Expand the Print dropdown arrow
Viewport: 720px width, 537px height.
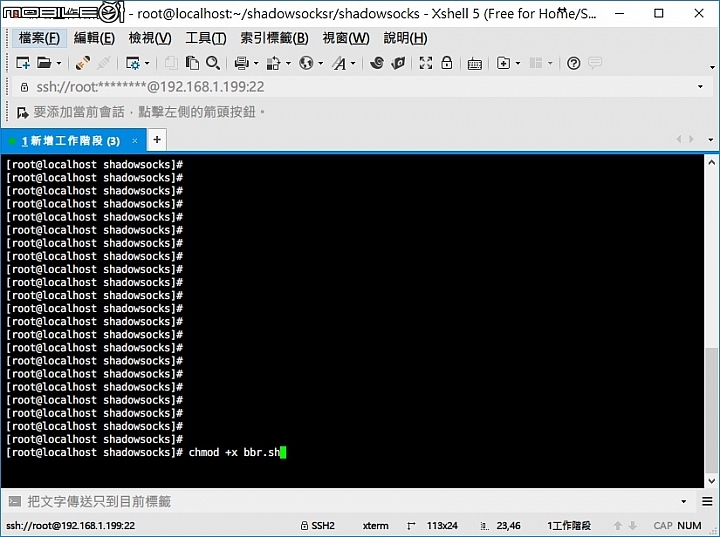(x=256, y=63)
